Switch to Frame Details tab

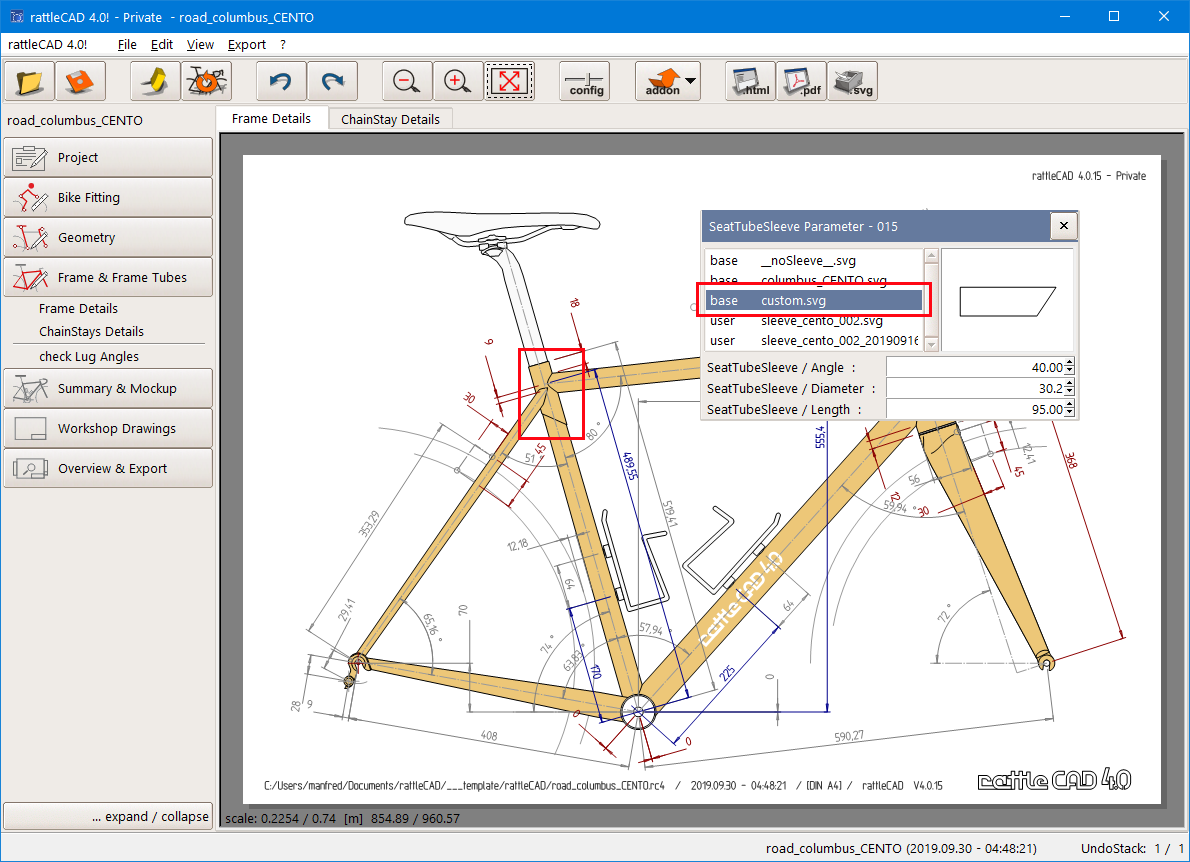pos(272,118)
